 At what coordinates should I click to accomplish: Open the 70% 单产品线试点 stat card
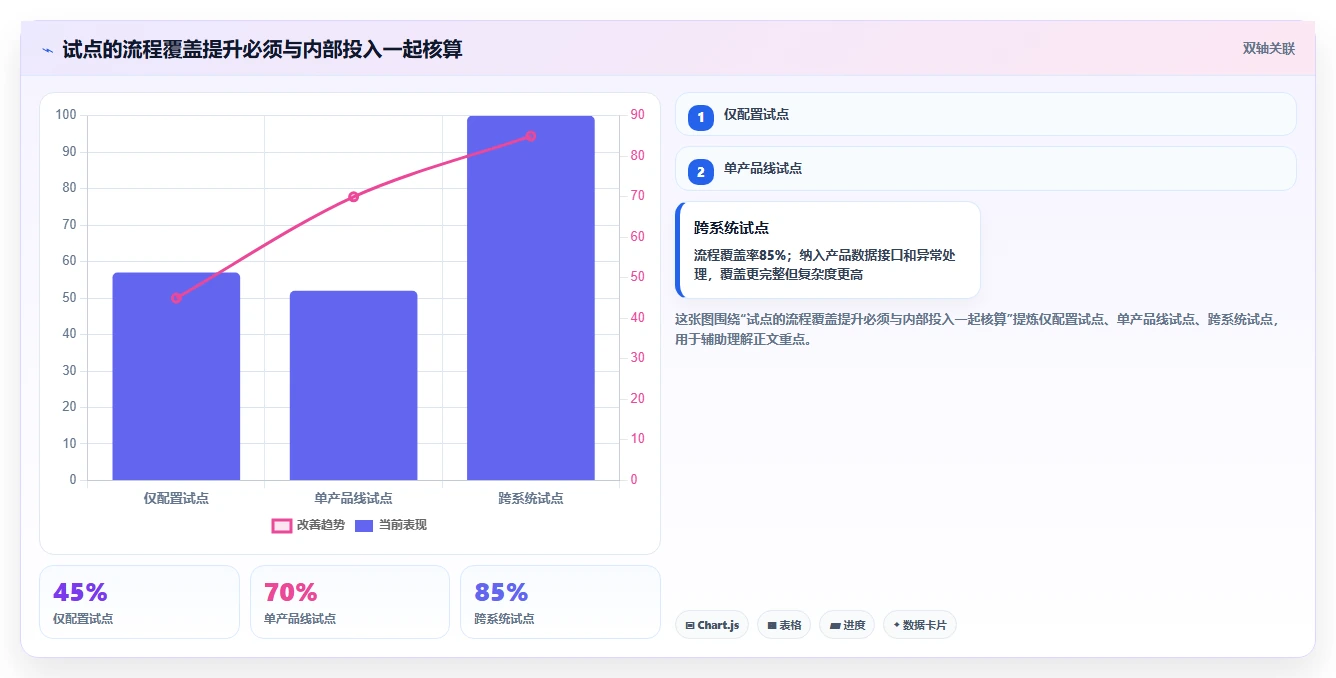tap(350, 602)
